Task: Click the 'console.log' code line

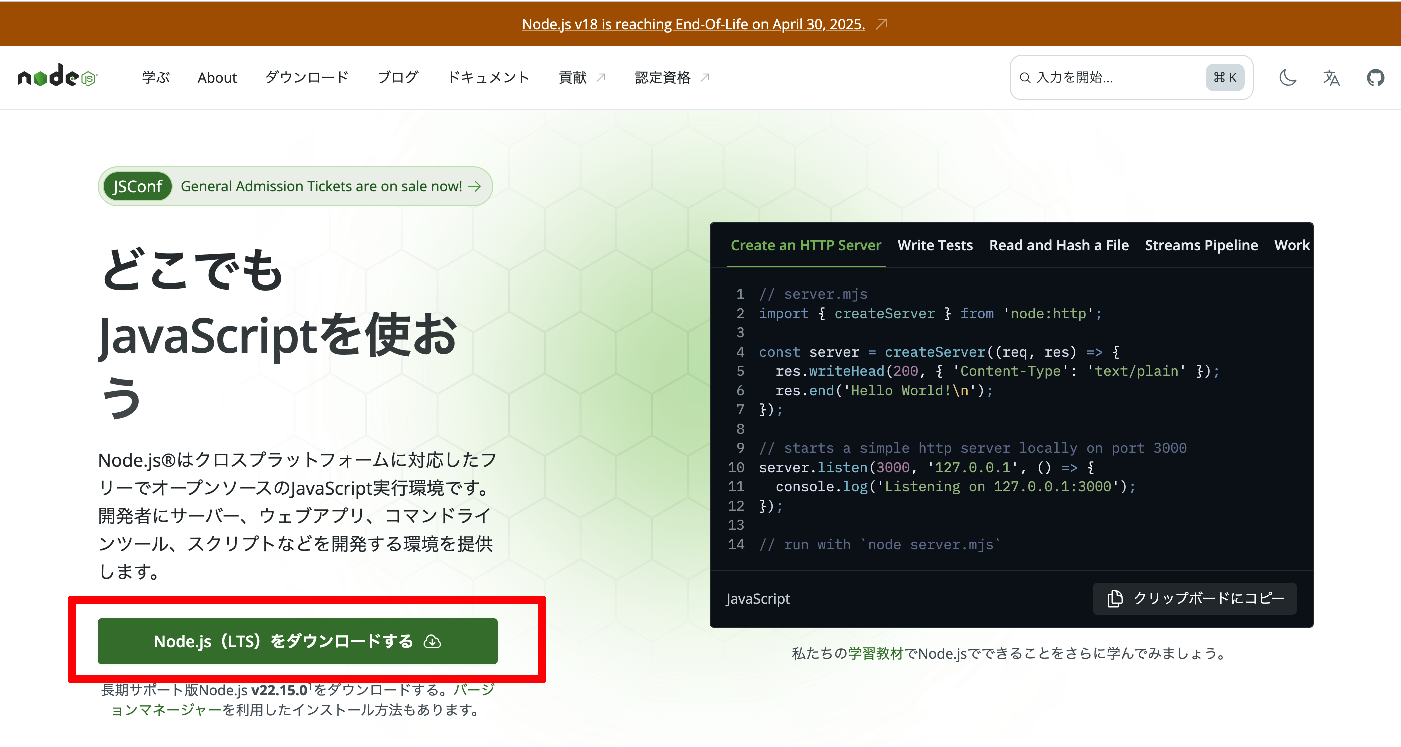Action: pos(956,486)
